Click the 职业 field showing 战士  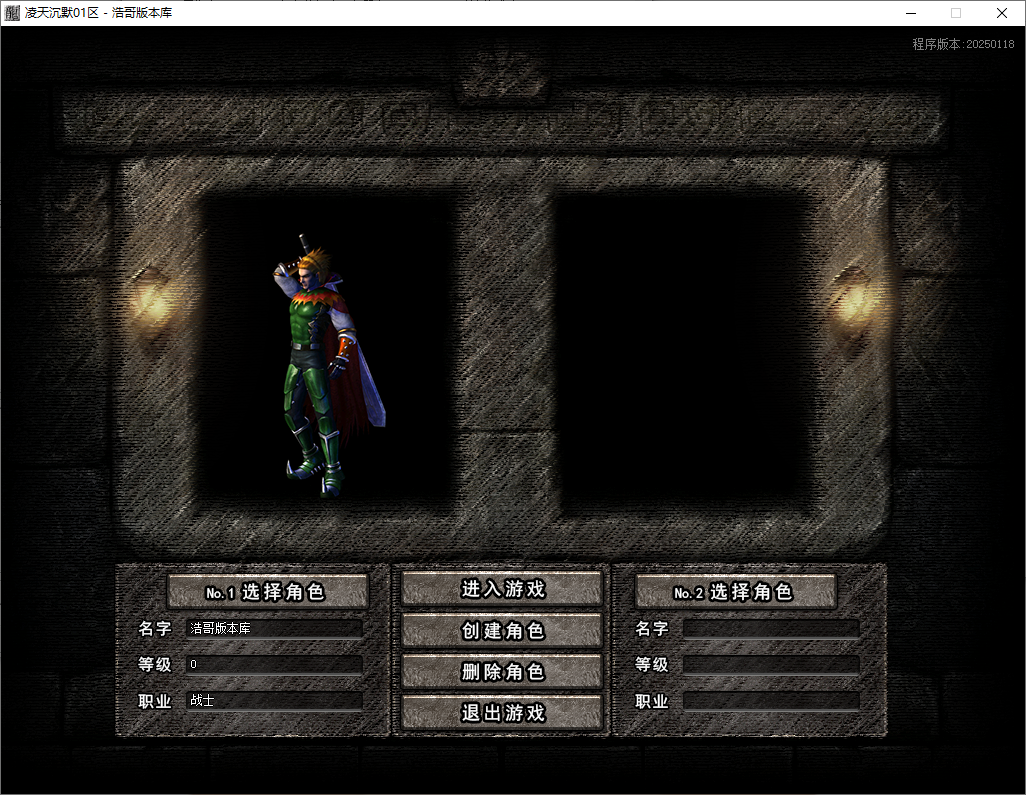[x=274, y=701]
